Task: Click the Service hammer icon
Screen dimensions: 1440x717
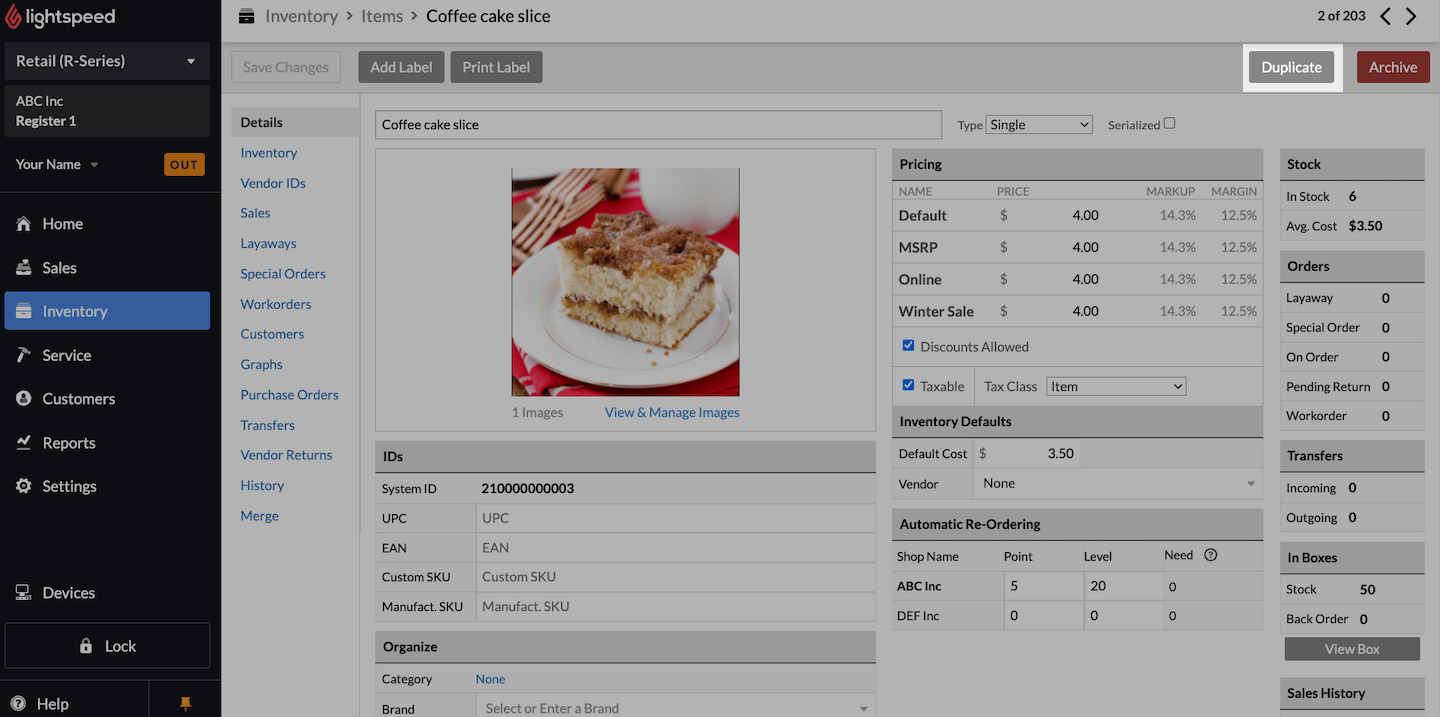Action: 24,355
